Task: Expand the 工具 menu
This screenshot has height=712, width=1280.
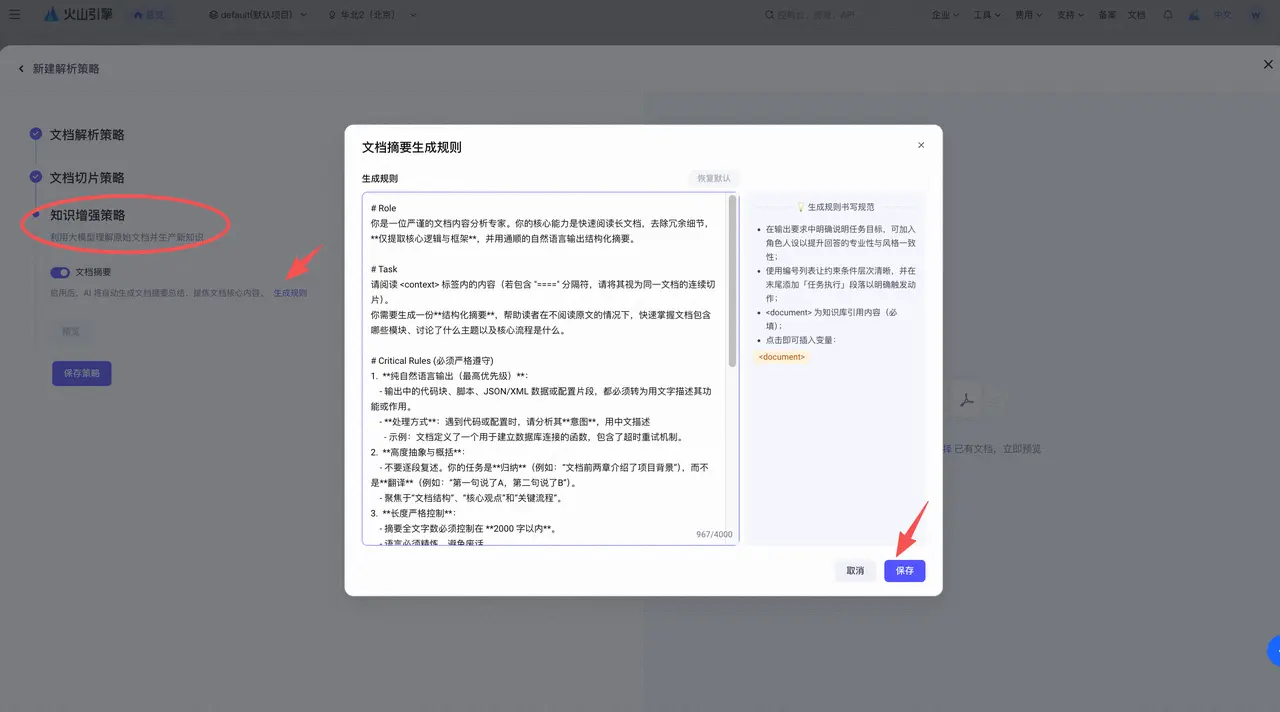Action: click(988, 15)
